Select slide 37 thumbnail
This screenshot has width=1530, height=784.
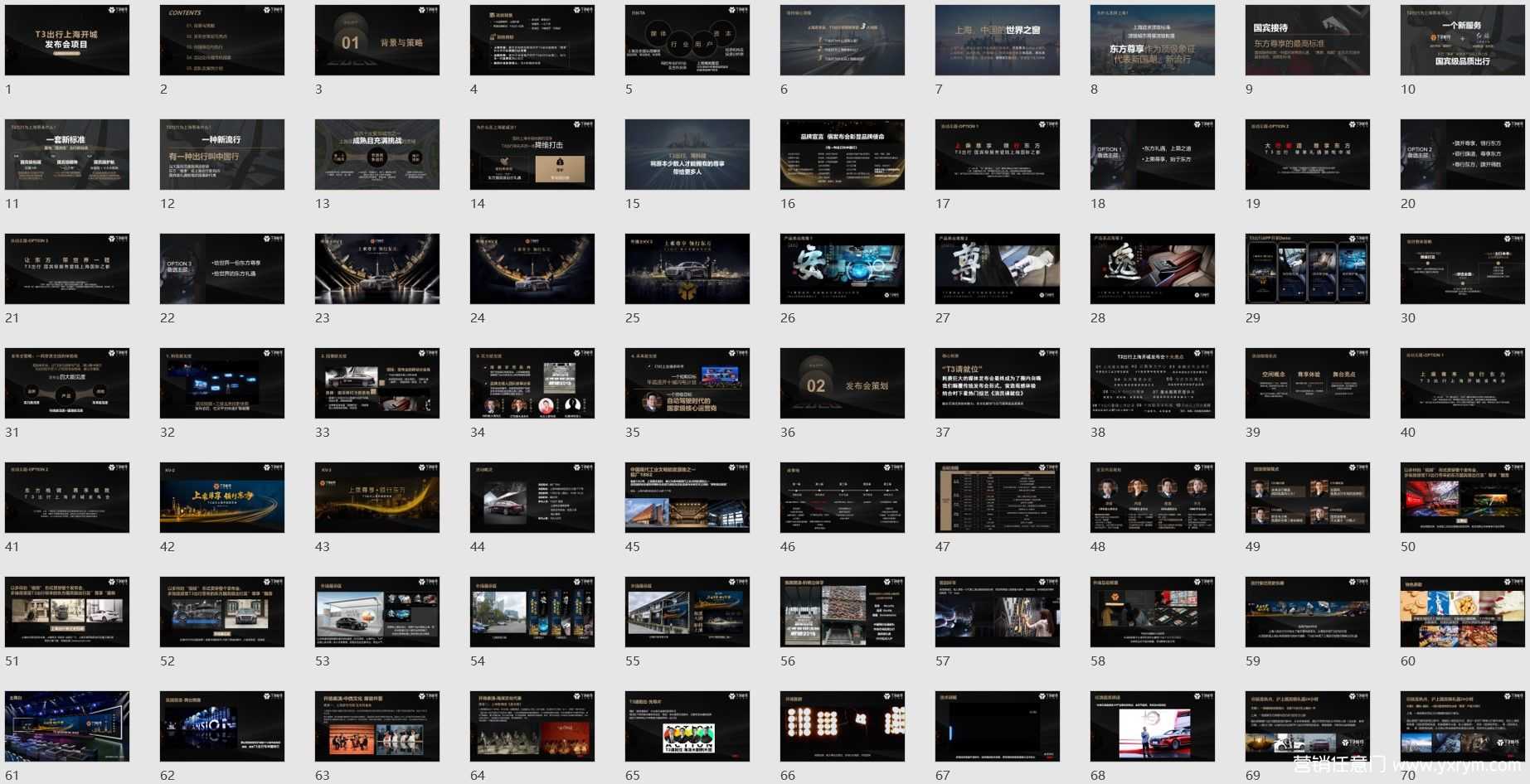click(x=998, y=383)
